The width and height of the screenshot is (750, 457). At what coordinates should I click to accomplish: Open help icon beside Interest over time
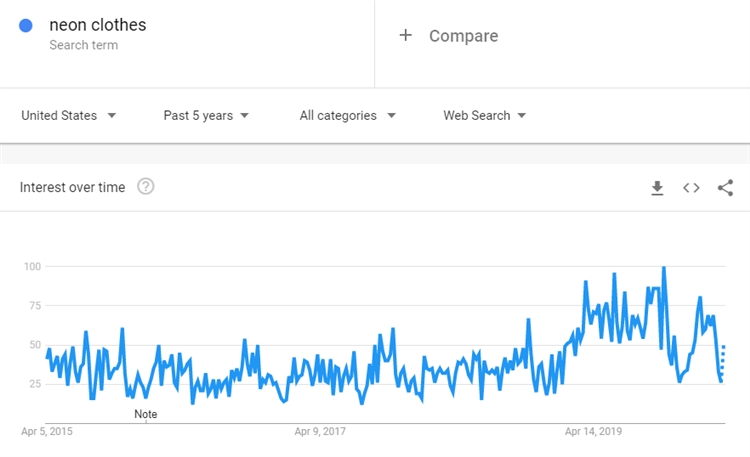click(x=146, y=186)
